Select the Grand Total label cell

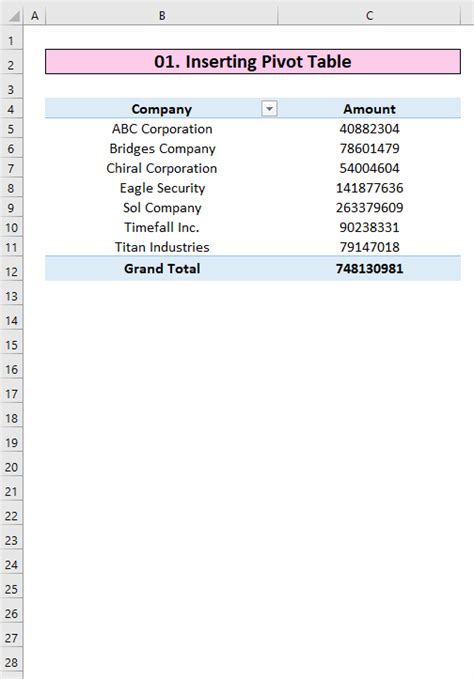pyautogui.click(x=161, y=268)
